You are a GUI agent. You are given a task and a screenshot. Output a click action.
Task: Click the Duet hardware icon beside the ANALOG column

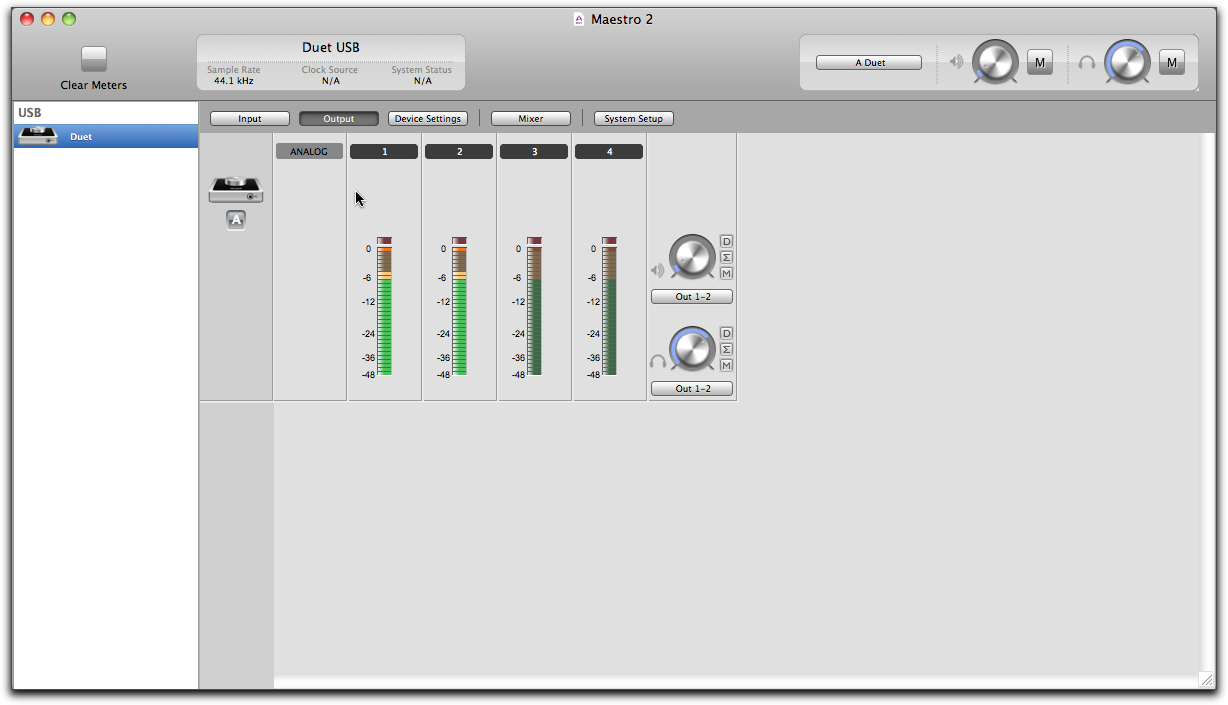[x=236, y=189]
